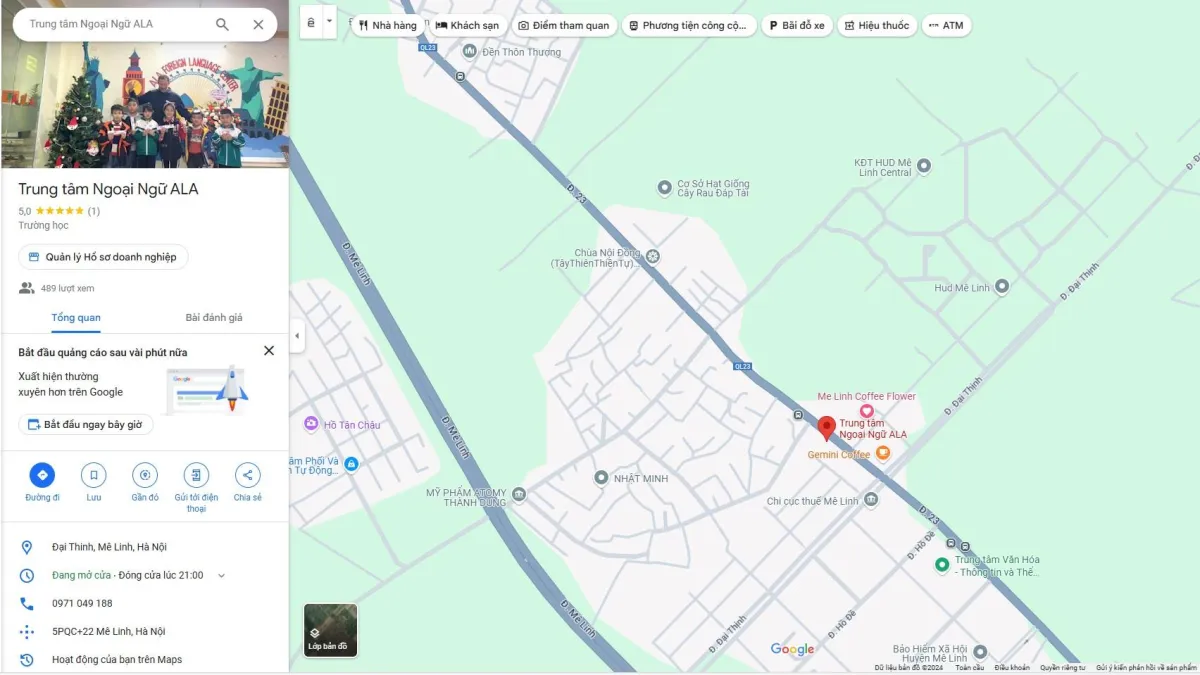
Task: Click the red Trung tâm Ngoại Ngữ ALA pin
Action: point(826,429)
